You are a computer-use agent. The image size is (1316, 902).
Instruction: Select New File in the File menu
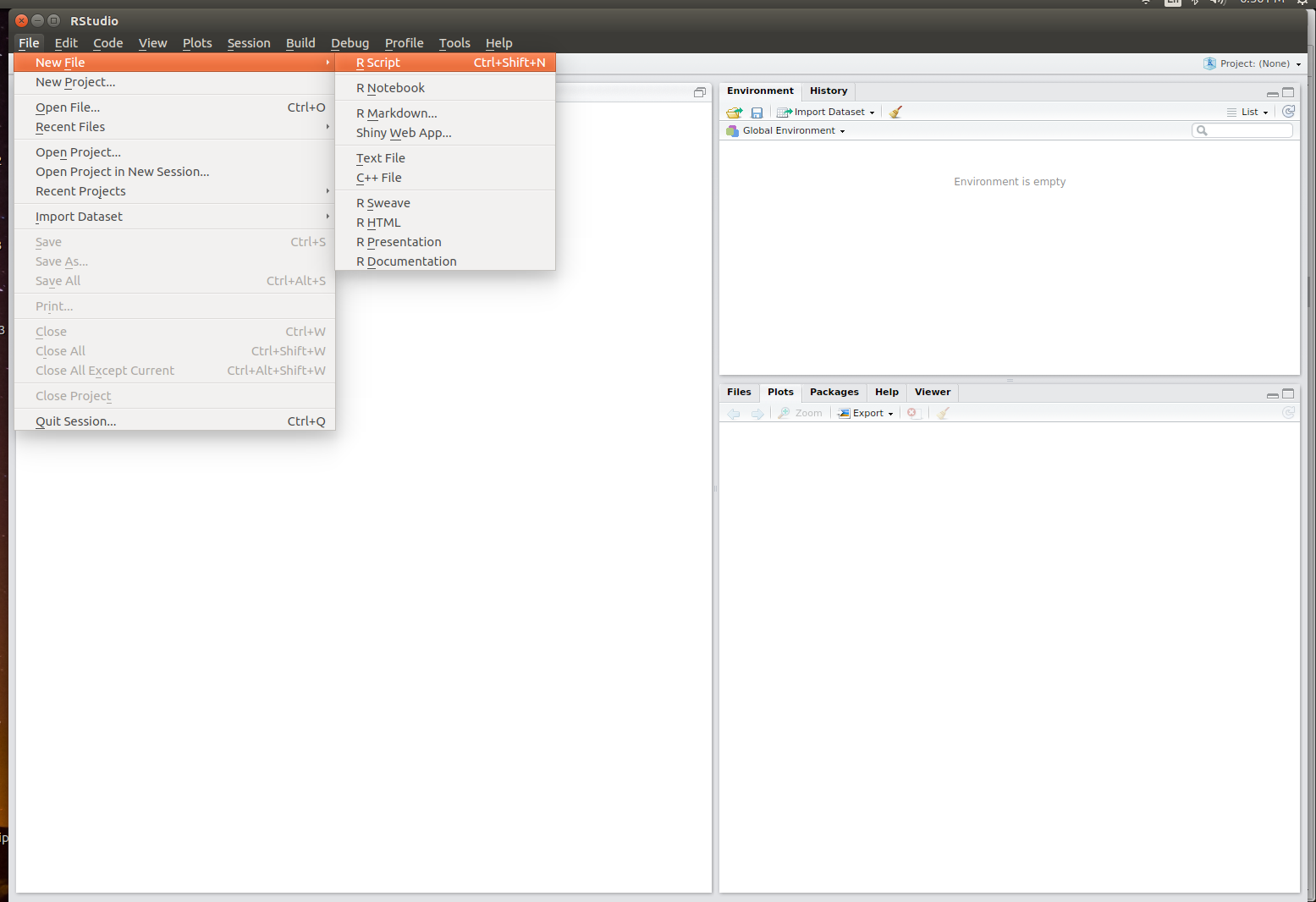point(174,63)
